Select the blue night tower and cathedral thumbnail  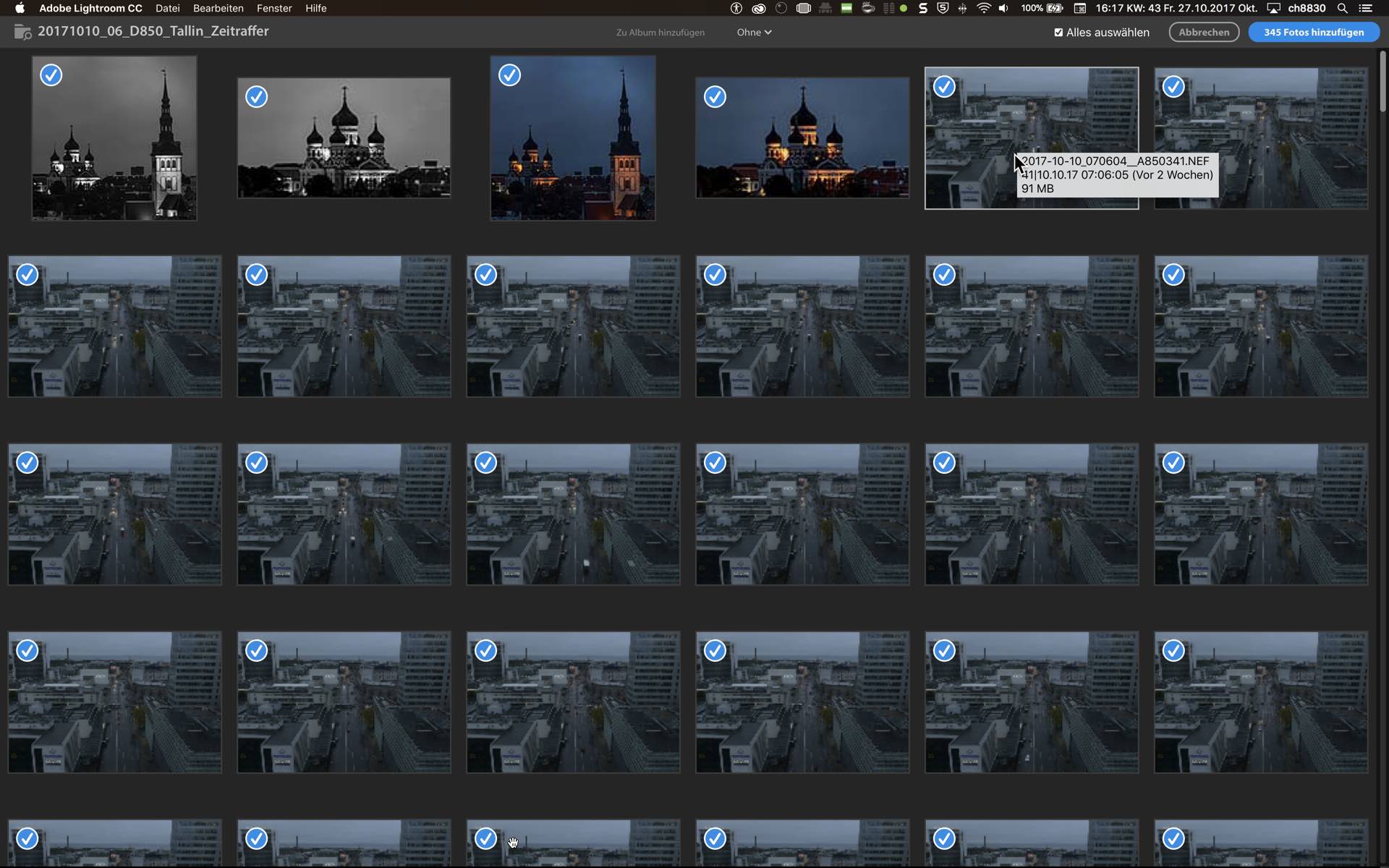(x=573, y=138)
